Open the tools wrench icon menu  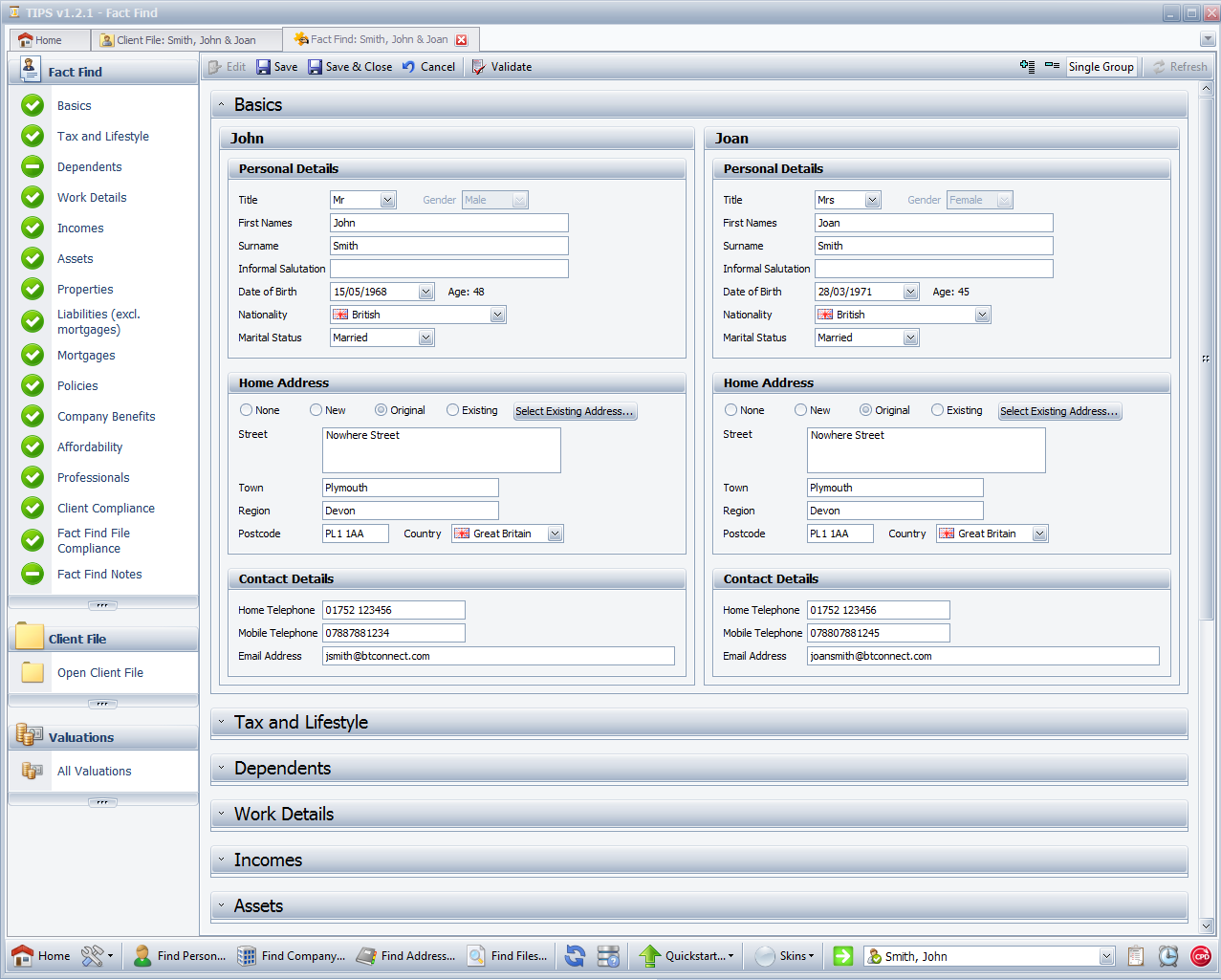tap(97, 956)
